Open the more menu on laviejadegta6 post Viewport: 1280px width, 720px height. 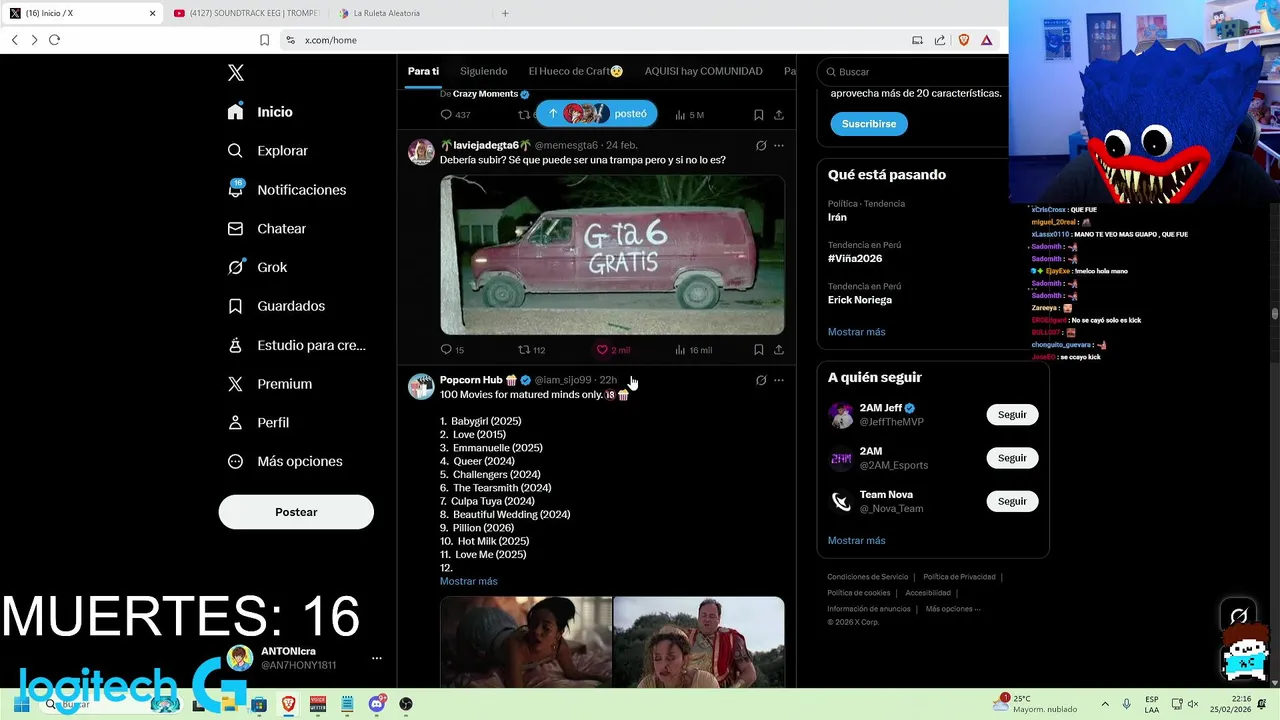coord(779,146)
